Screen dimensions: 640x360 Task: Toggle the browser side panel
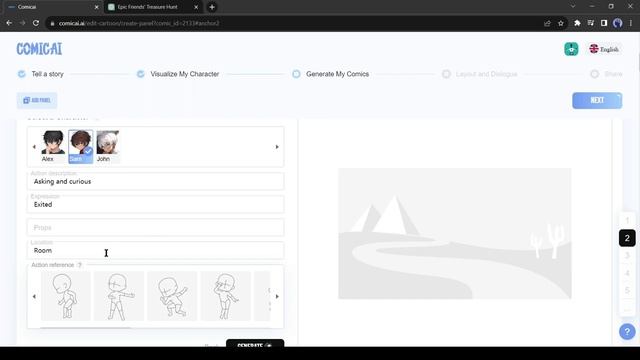click(604, 23)
